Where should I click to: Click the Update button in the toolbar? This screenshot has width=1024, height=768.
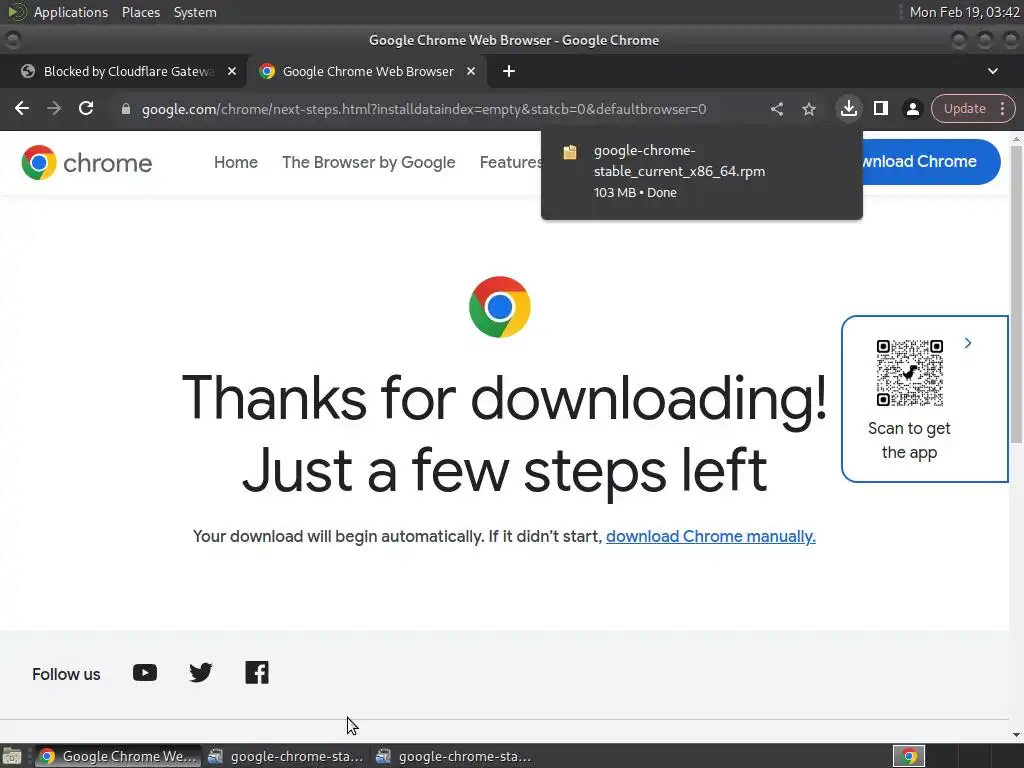point(965,109)
